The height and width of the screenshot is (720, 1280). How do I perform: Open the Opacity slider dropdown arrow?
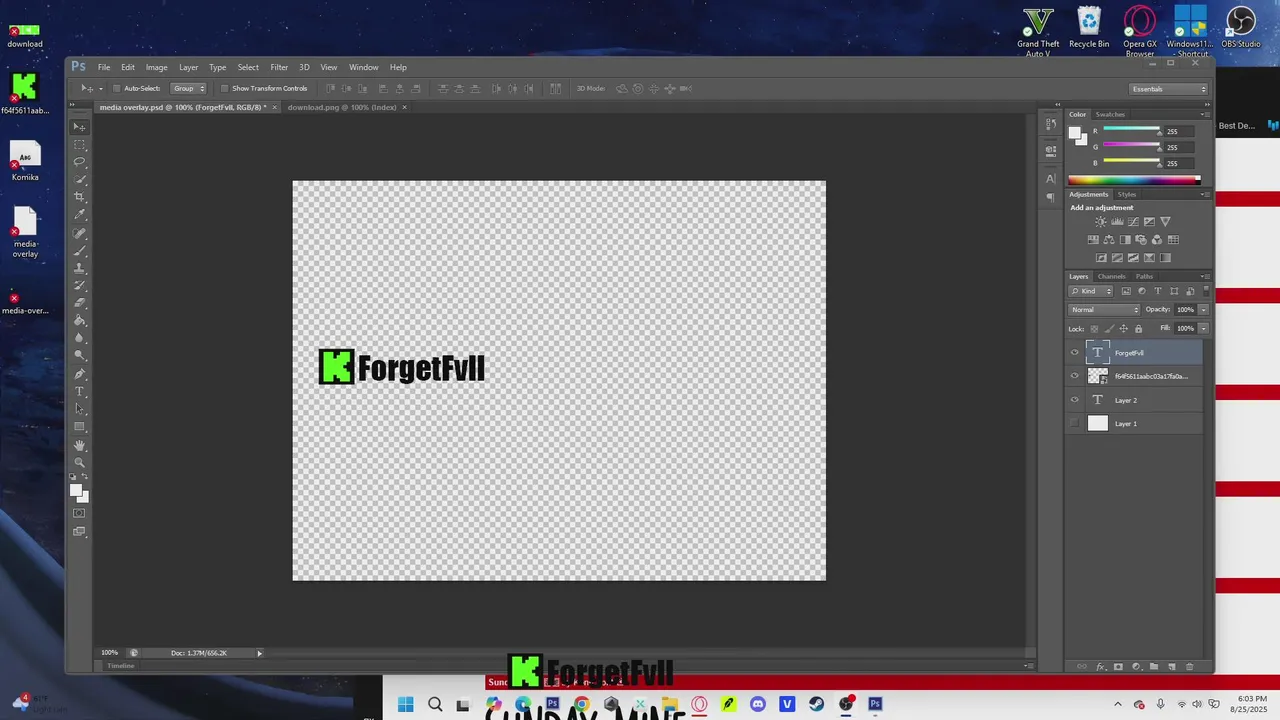[x=1203, y=309]
